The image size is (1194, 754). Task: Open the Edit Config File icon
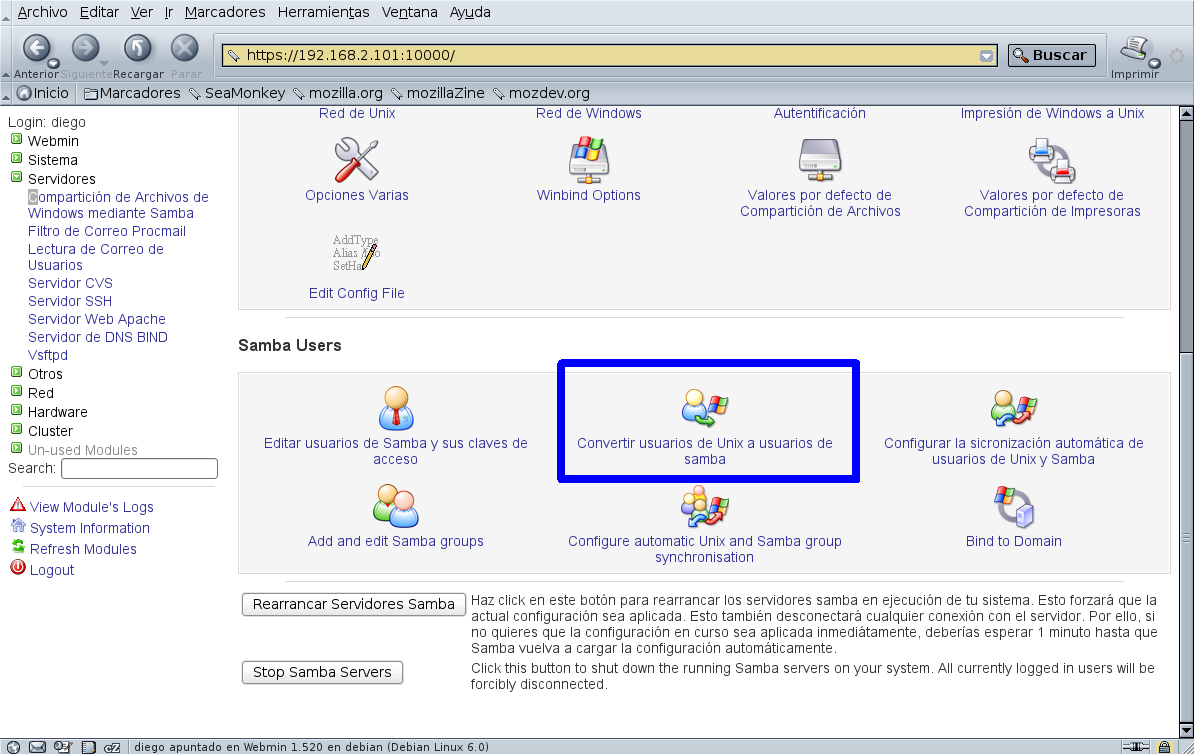coord(356,253)
